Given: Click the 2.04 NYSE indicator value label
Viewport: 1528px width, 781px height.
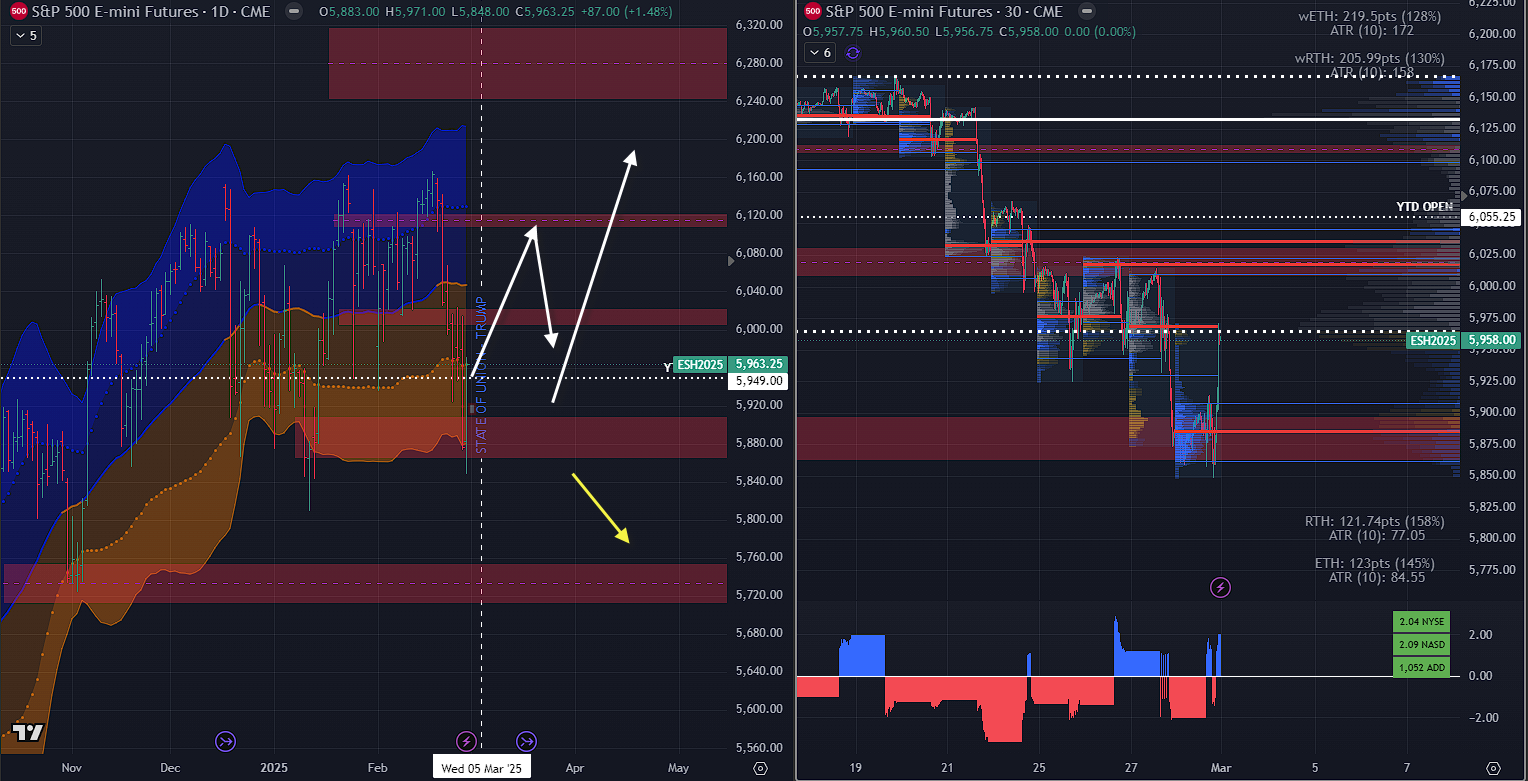Looking at the screenshot, I should point(1420,622).
